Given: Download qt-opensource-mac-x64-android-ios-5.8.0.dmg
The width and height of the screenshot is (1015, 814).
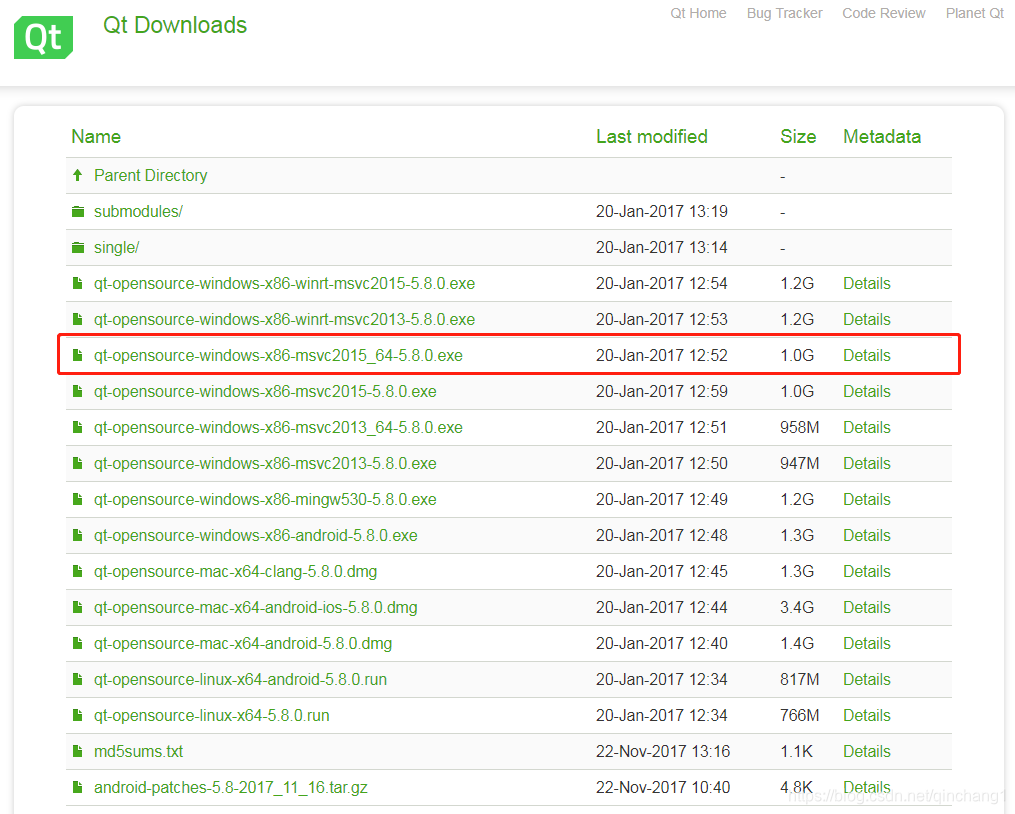Looking at the screenshot, I should point(255,607).
